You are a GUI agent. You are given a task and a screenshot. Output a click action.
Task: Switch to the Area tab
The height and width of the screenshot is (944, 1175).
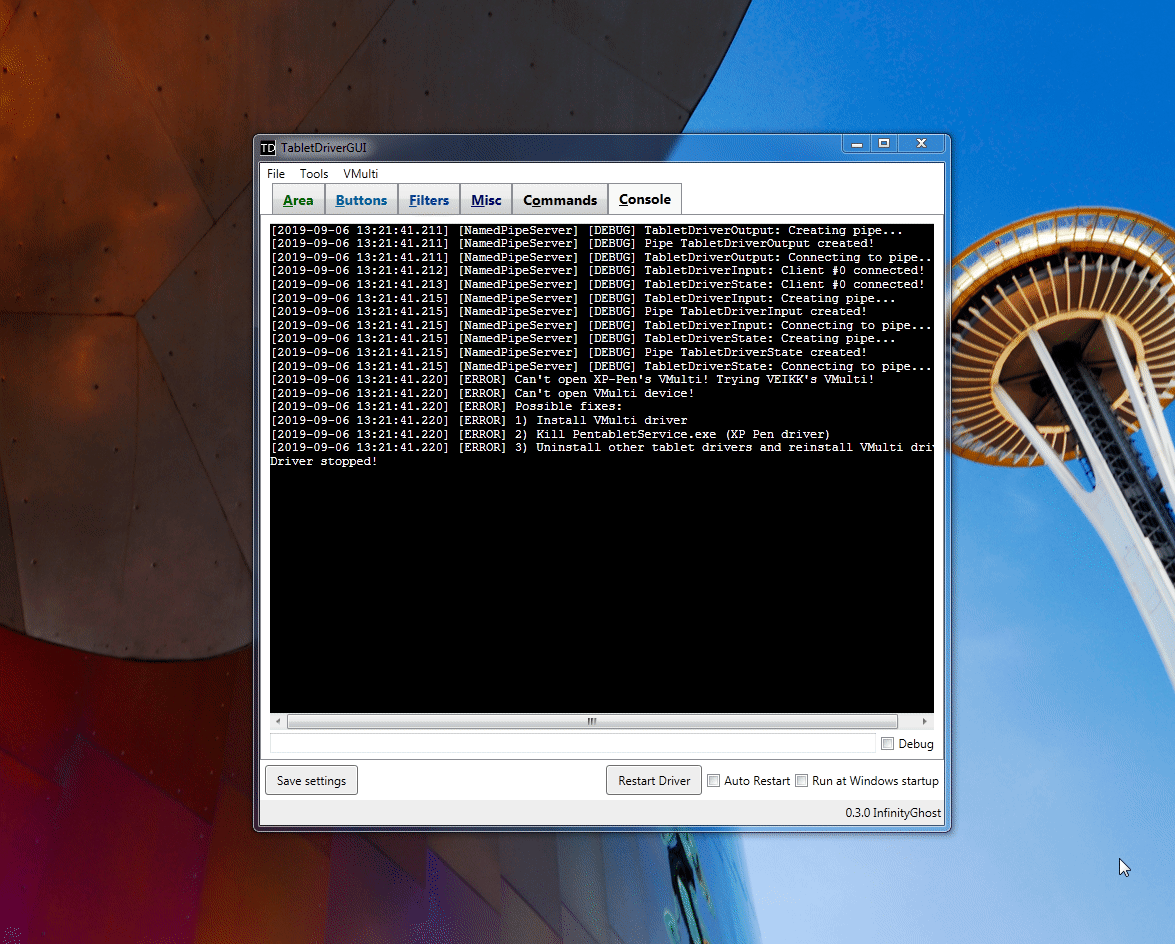[x=297, y=199]
